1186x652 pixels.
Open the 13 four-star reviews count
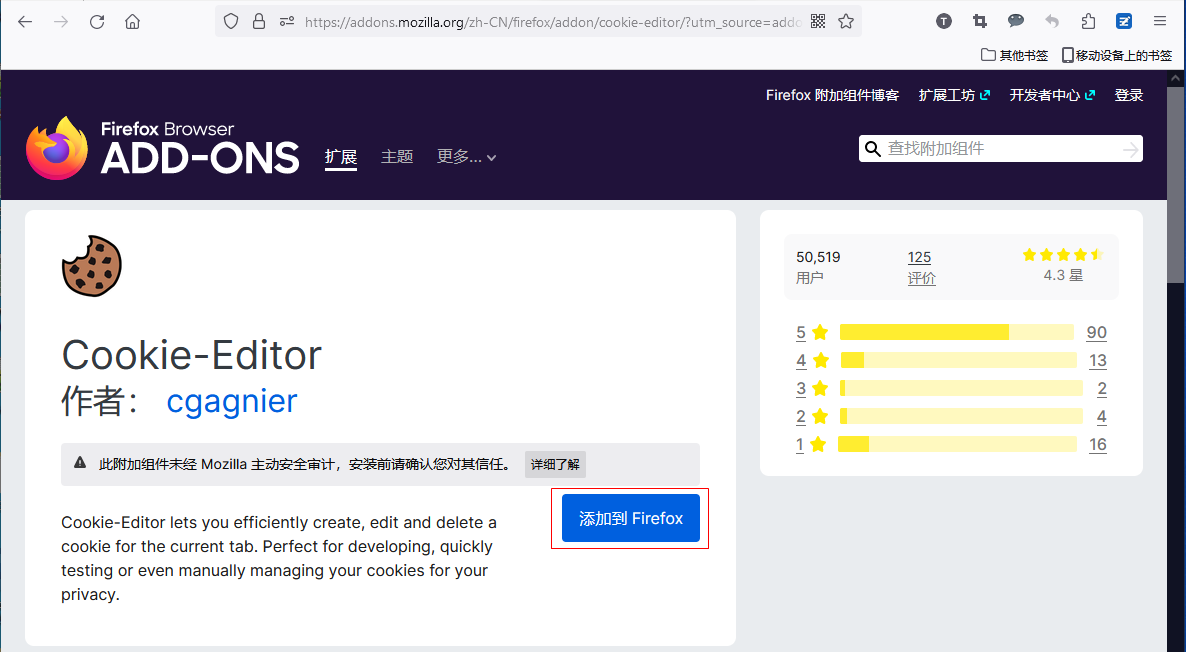1098,361
